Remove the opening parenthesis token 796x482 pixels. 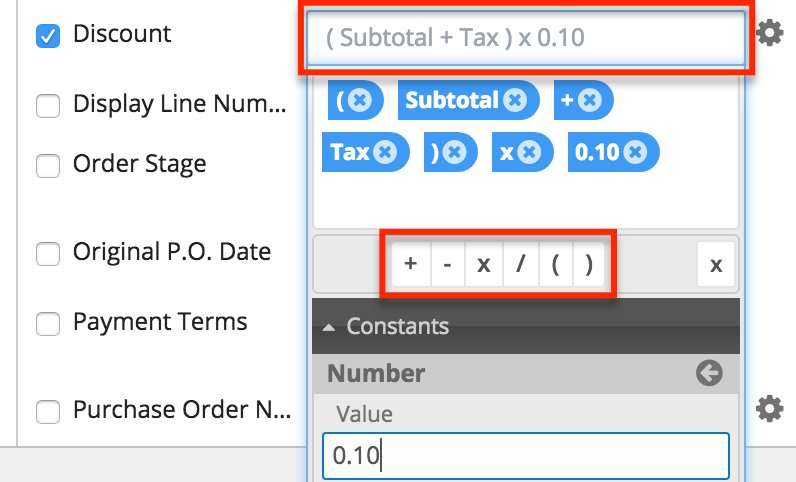(361, 100)
